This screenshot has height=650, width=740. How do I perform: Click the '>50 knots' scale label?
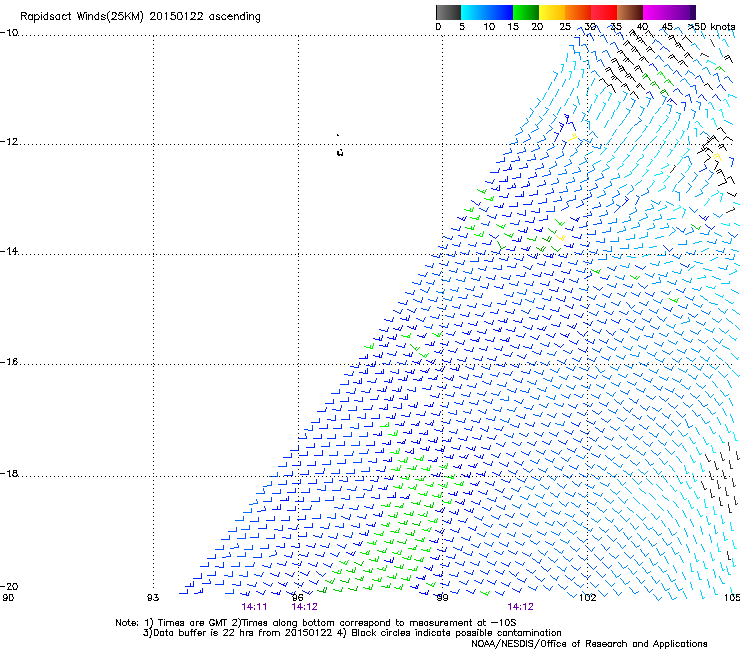(712, 26)
